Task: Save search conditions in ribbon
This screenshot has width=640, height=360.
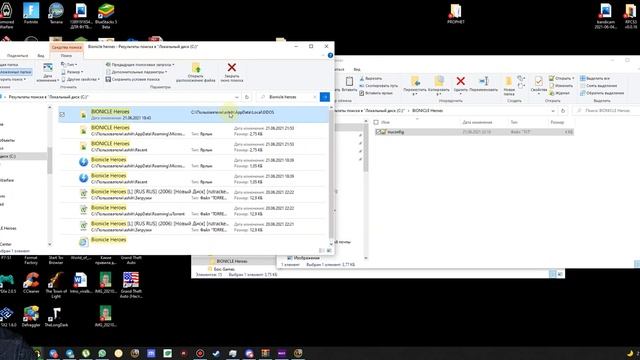Action: click(x=133, y=79)
